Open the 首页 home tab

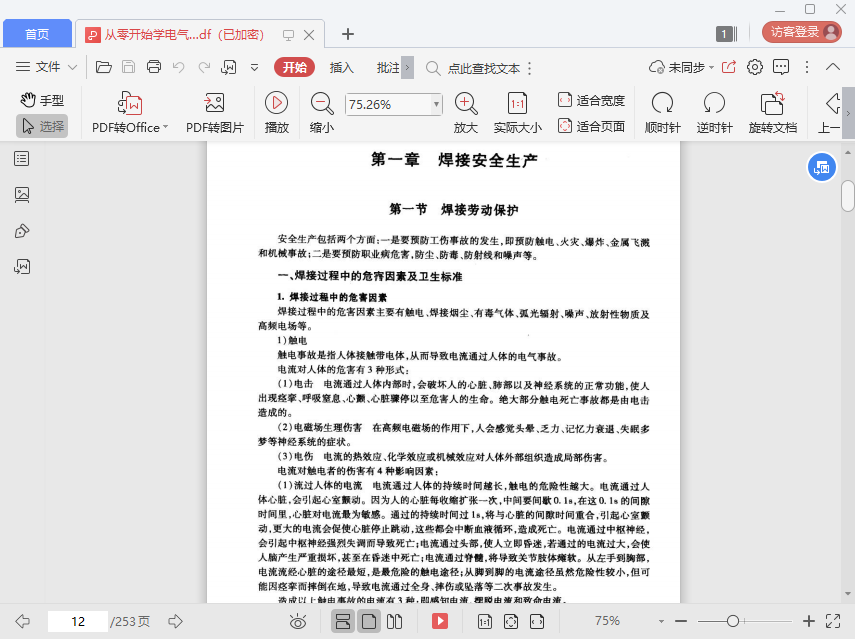click(x=37, y=34)
